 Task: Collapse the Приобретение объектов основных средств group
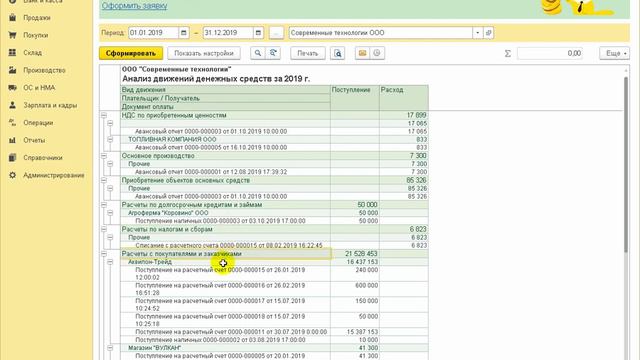104,180
